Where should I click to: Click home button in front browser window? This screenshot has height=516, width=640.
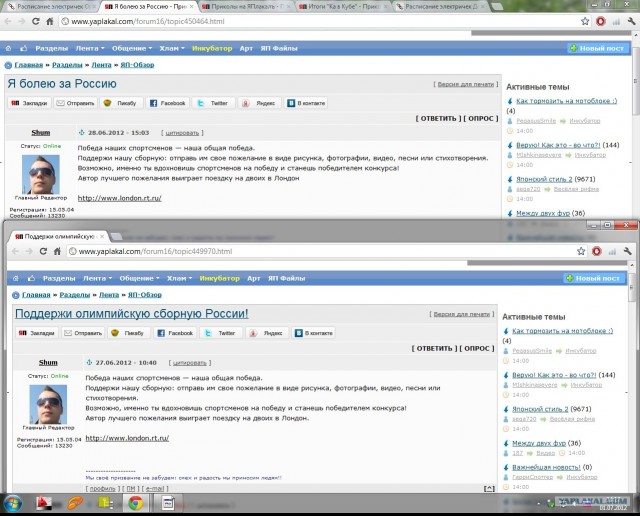click(x=57, y=251)
